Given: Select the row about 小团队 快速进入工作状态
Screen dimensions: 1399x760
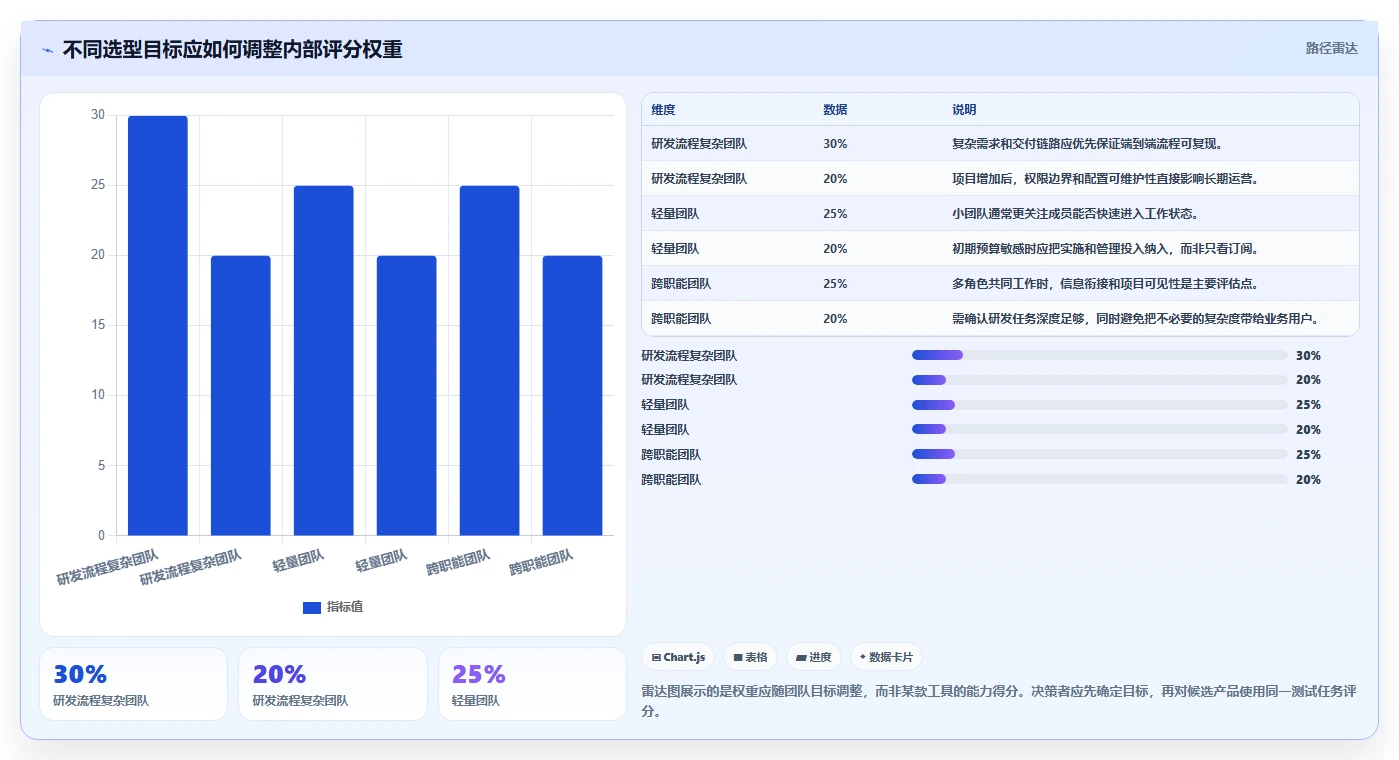Looking at the screenshot, I should coord(1000,214).
